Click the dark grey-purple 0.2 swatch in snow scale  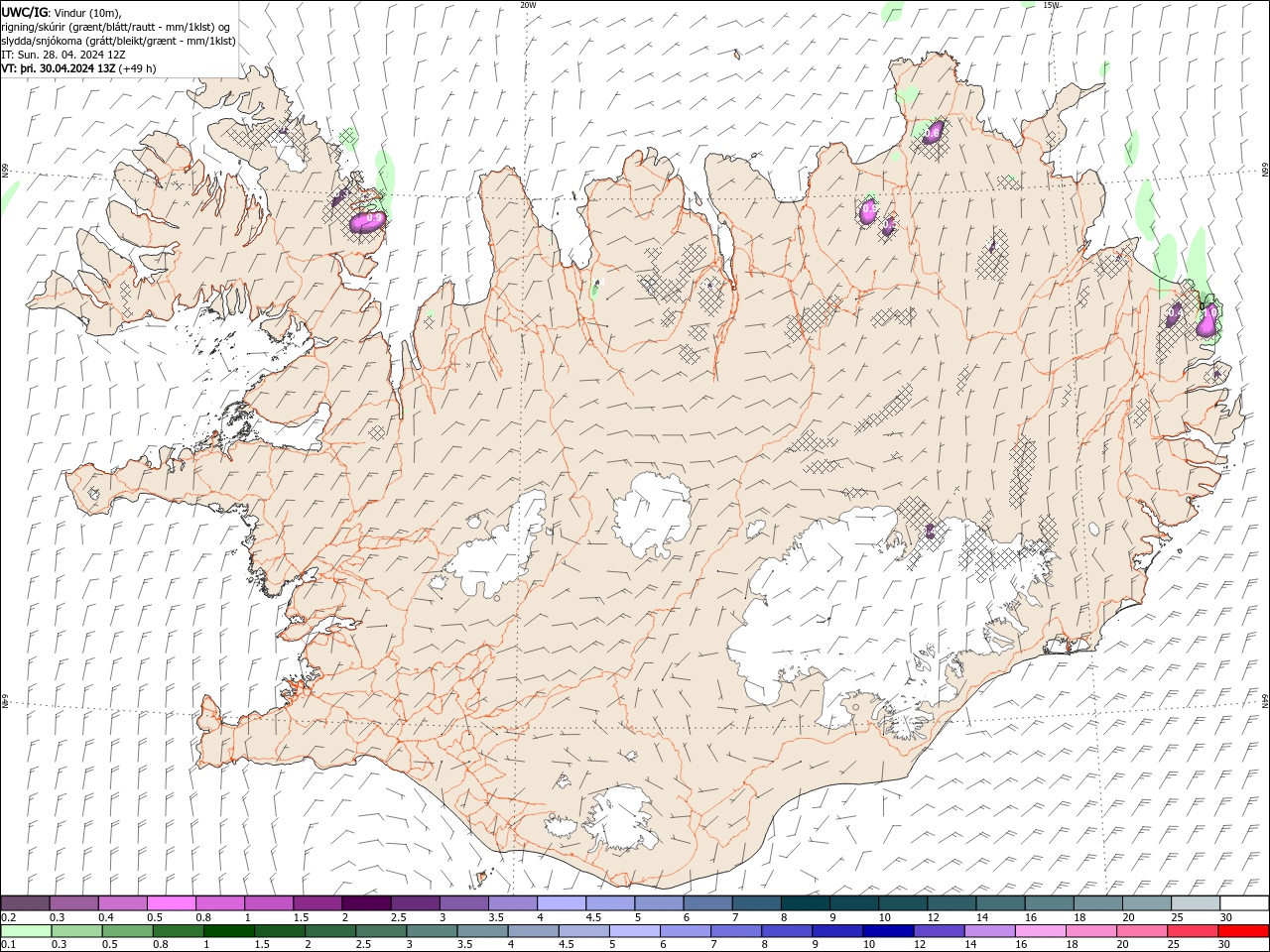pyautogui.click(x=25, y=903)
